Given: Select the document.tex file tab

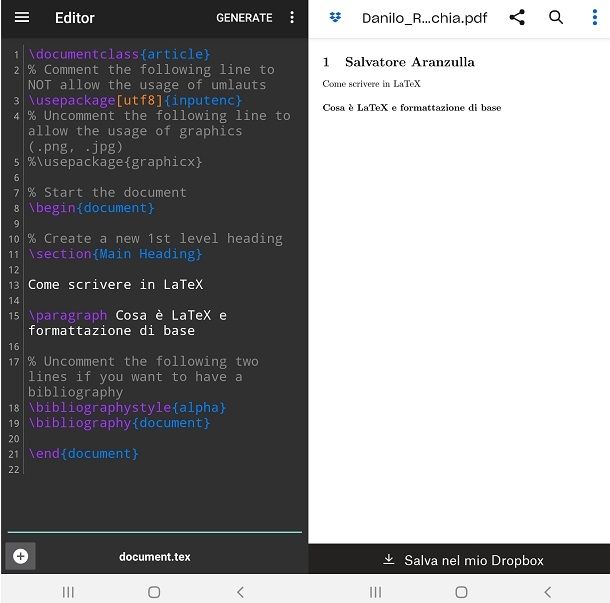Looking at the screenshot, I should (x=155, y=557).
